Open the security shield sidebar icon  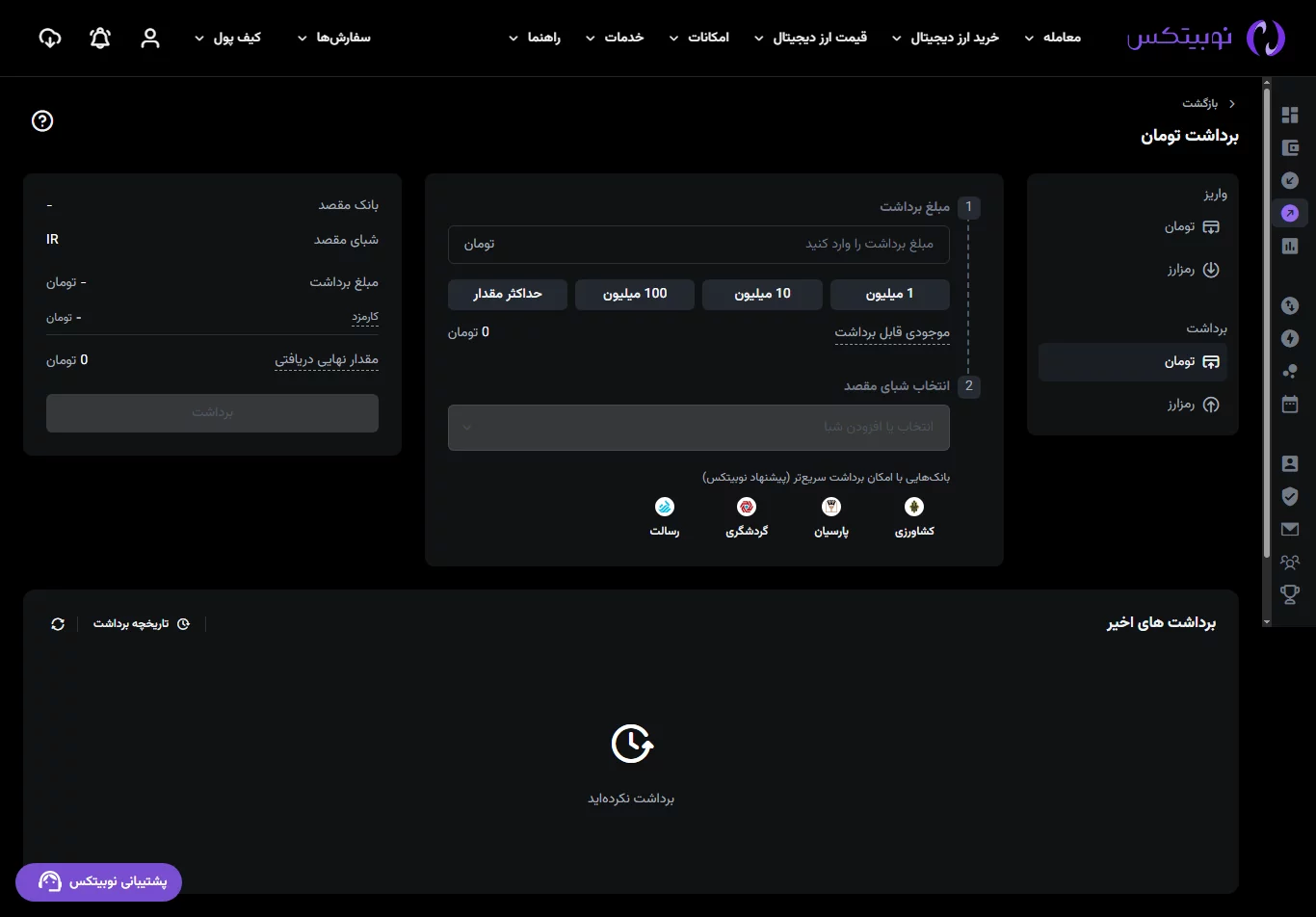pos(1290,496)
